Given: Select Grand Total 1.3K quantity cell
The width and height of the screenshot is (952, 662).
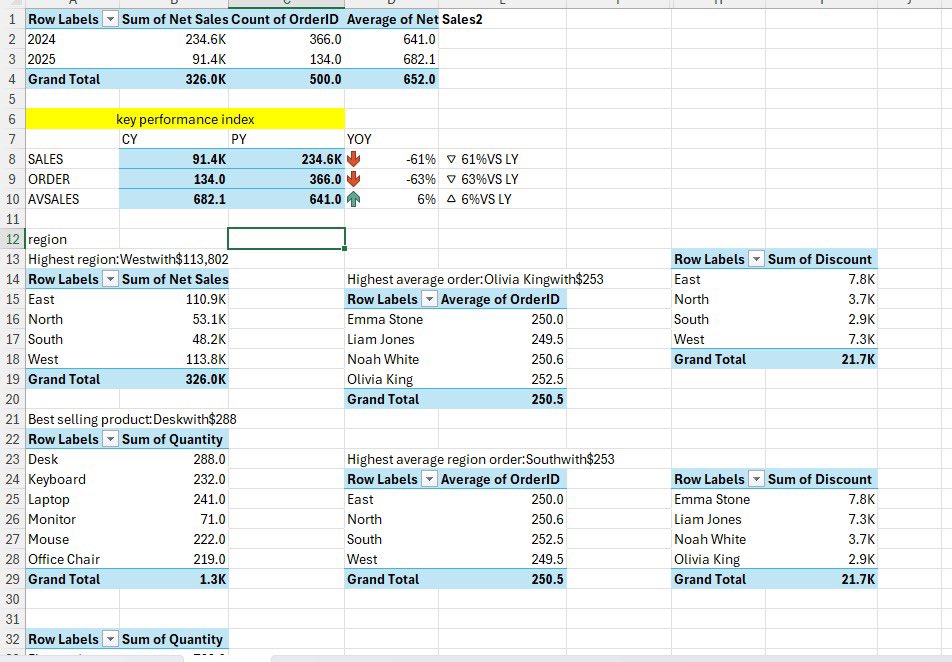Looking at the screenshot, I should point(174,579).
